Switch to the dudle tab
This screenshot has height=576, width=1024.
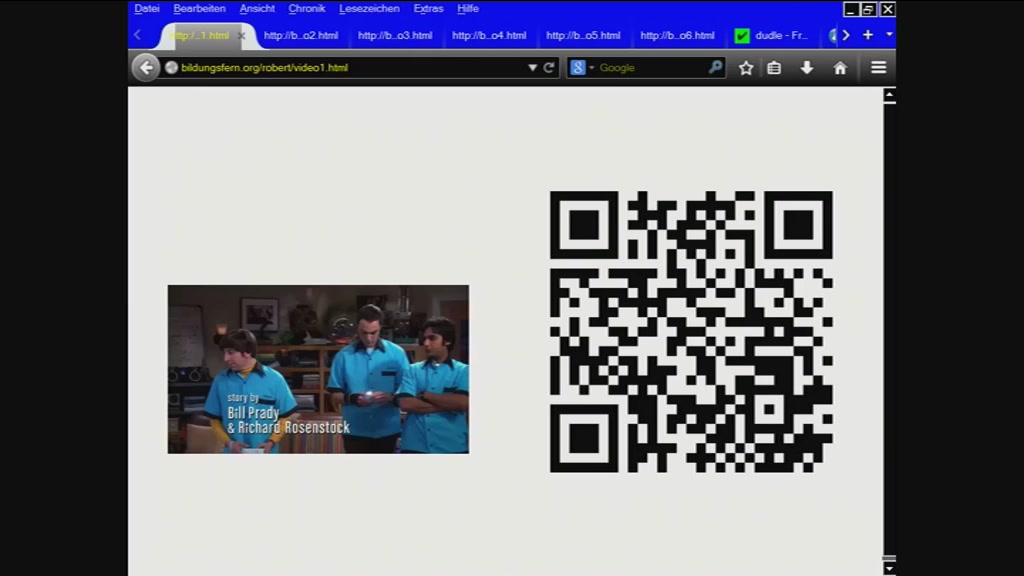(773, 36)
